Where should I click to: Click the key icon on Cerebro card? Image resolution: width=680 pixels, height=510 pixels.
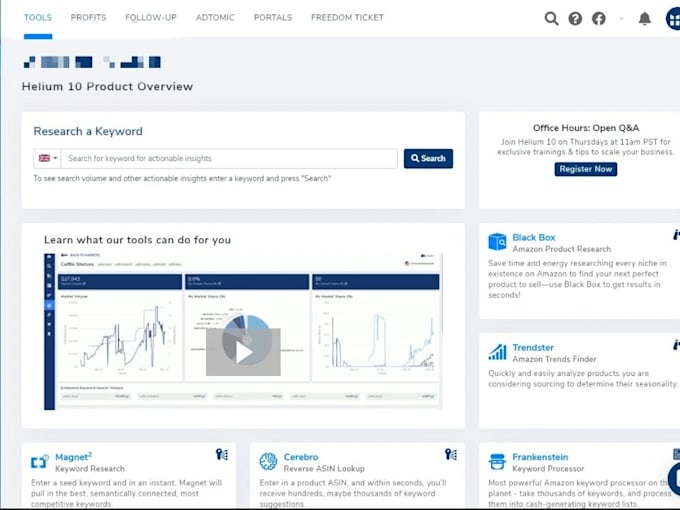tap(451, 454)
